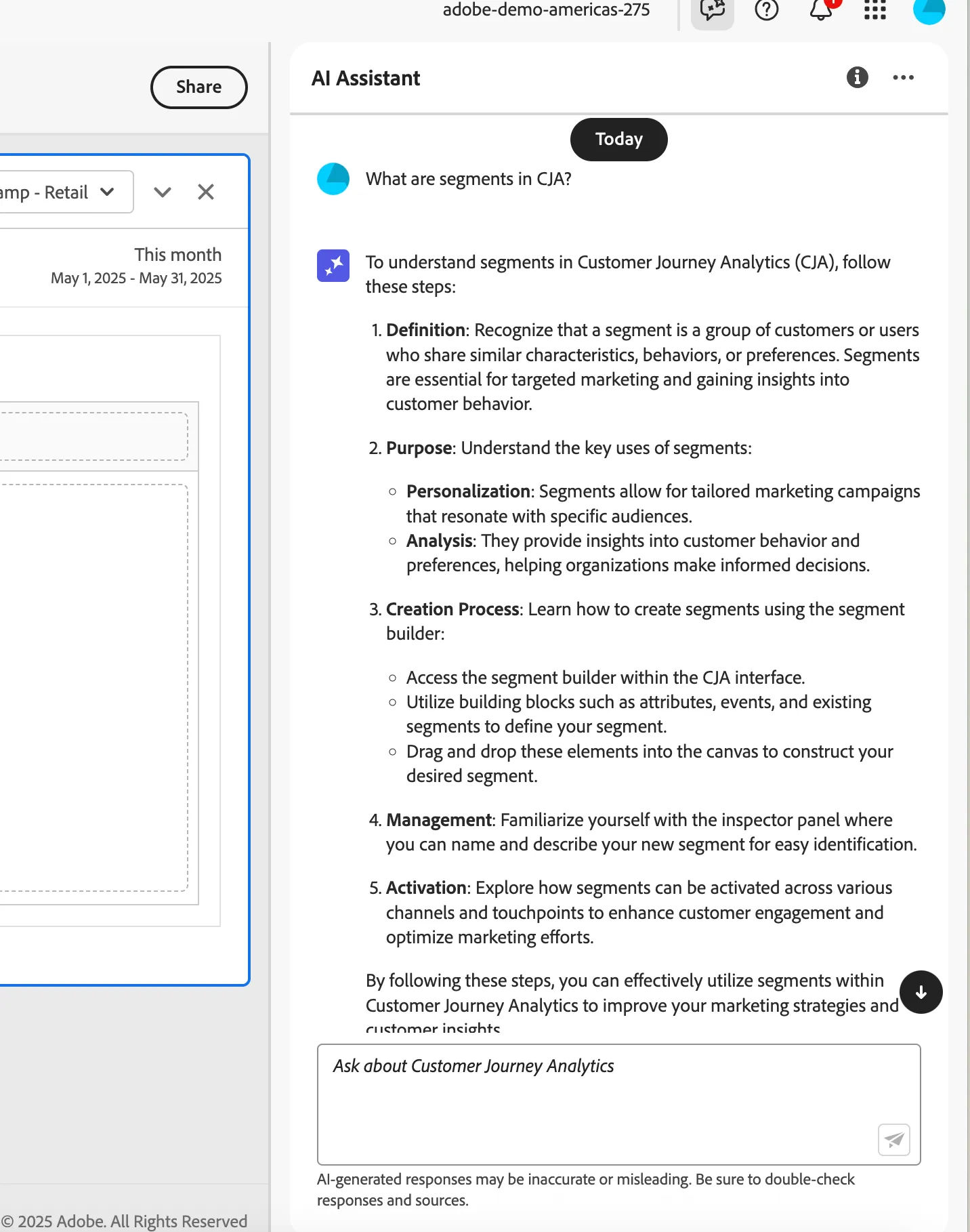Click user avatar beside the question
The width and height of the screenshot is (970, 1232).
(x=333, y=179)
